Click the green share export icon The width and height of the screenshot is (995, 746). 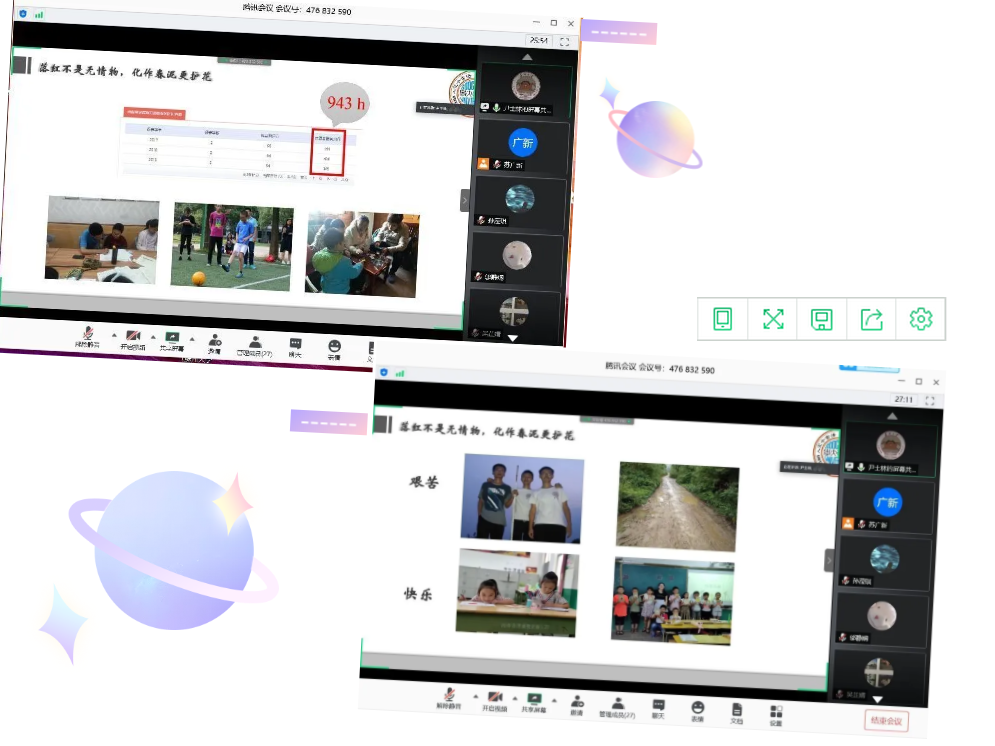[872, 319]
